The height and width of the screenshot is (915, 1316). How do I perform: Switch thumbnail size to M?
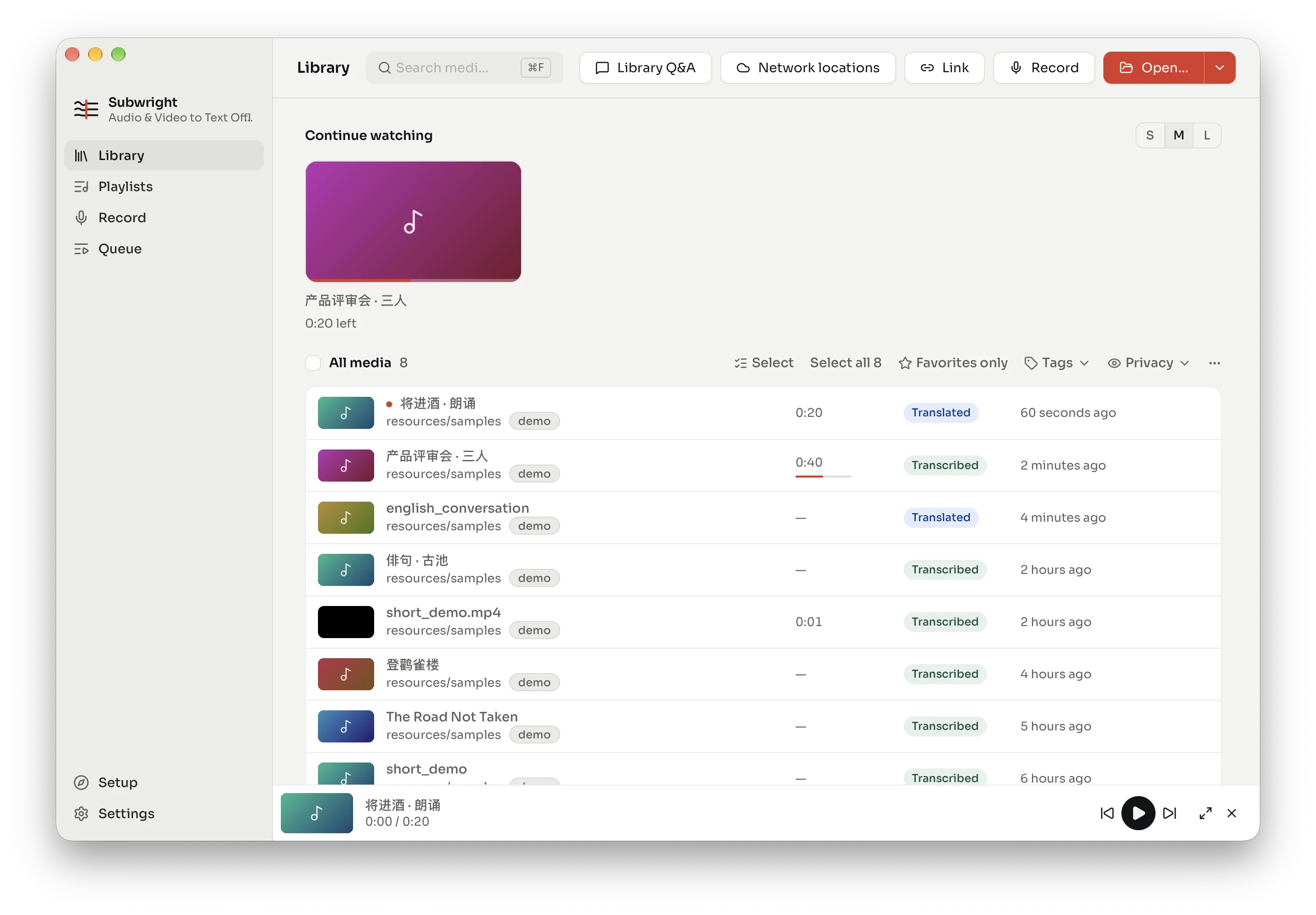(x=1179, y=135)
